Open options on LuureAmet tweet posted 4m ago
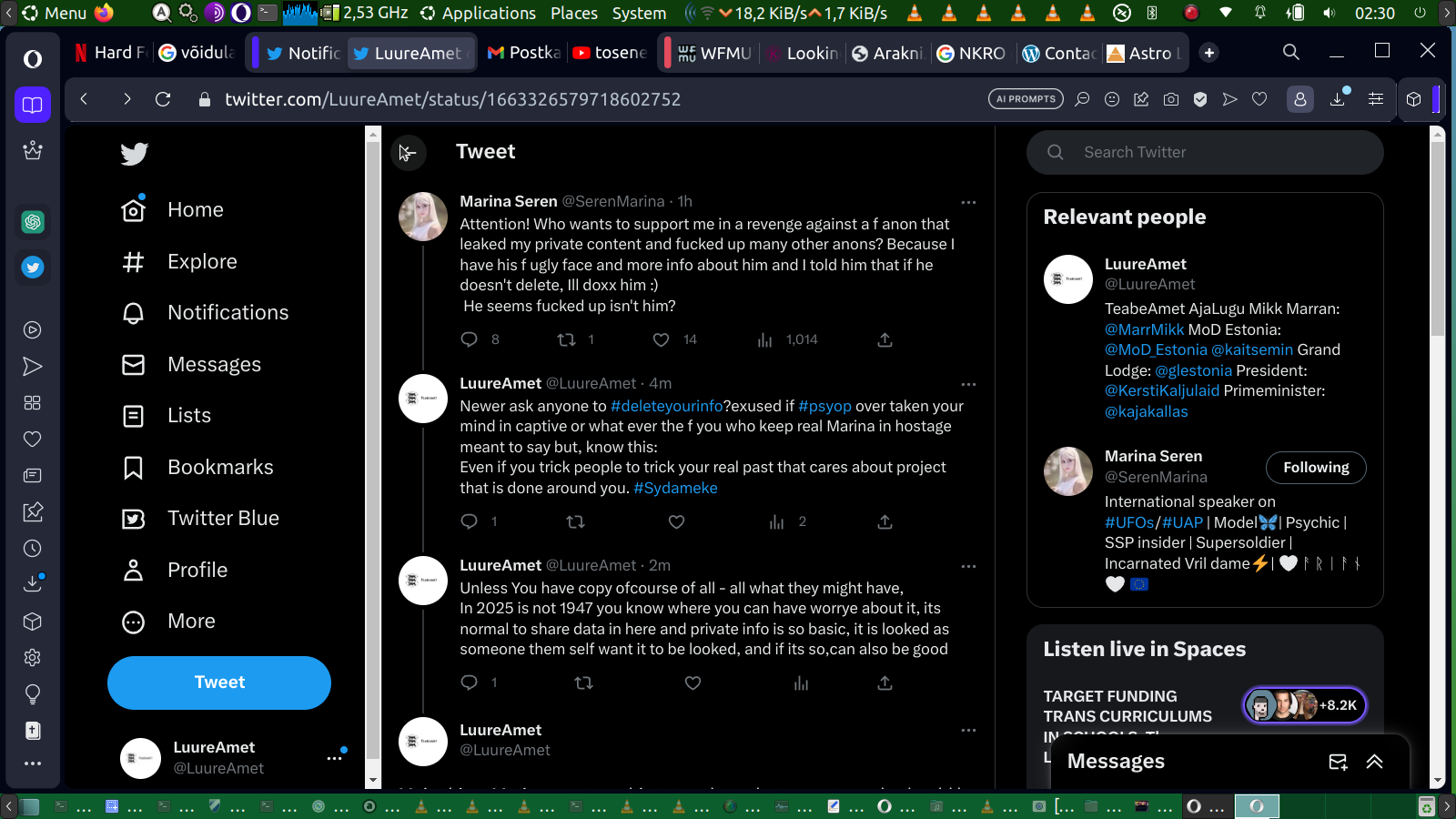 point(968,384)
